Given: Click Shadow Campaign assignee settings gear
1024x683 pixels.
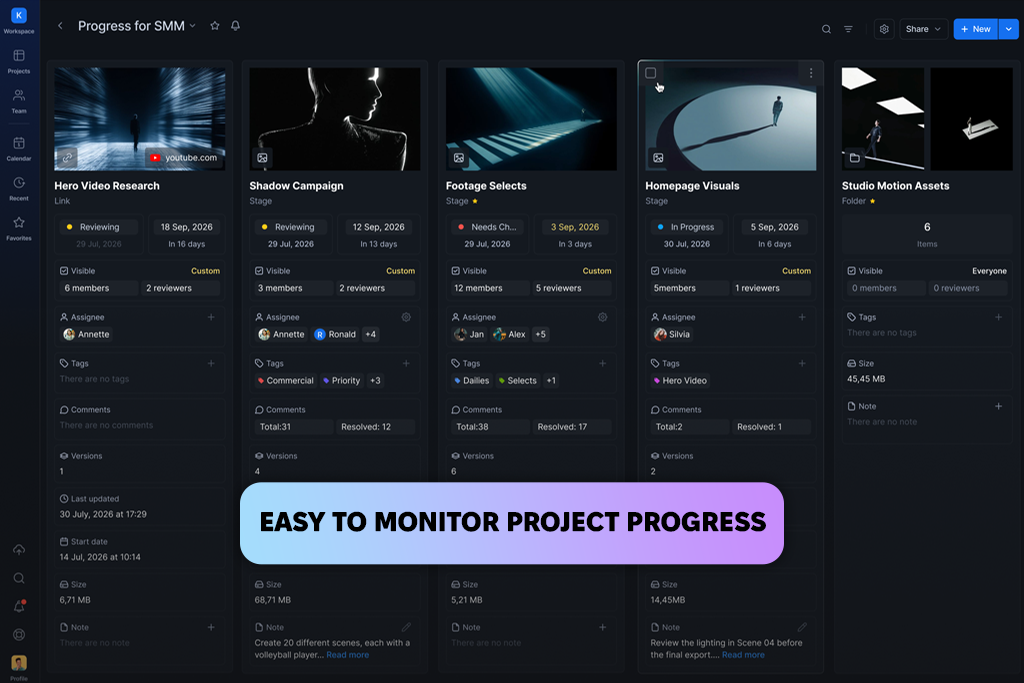Looking at the screenshot, I should 406,317.
